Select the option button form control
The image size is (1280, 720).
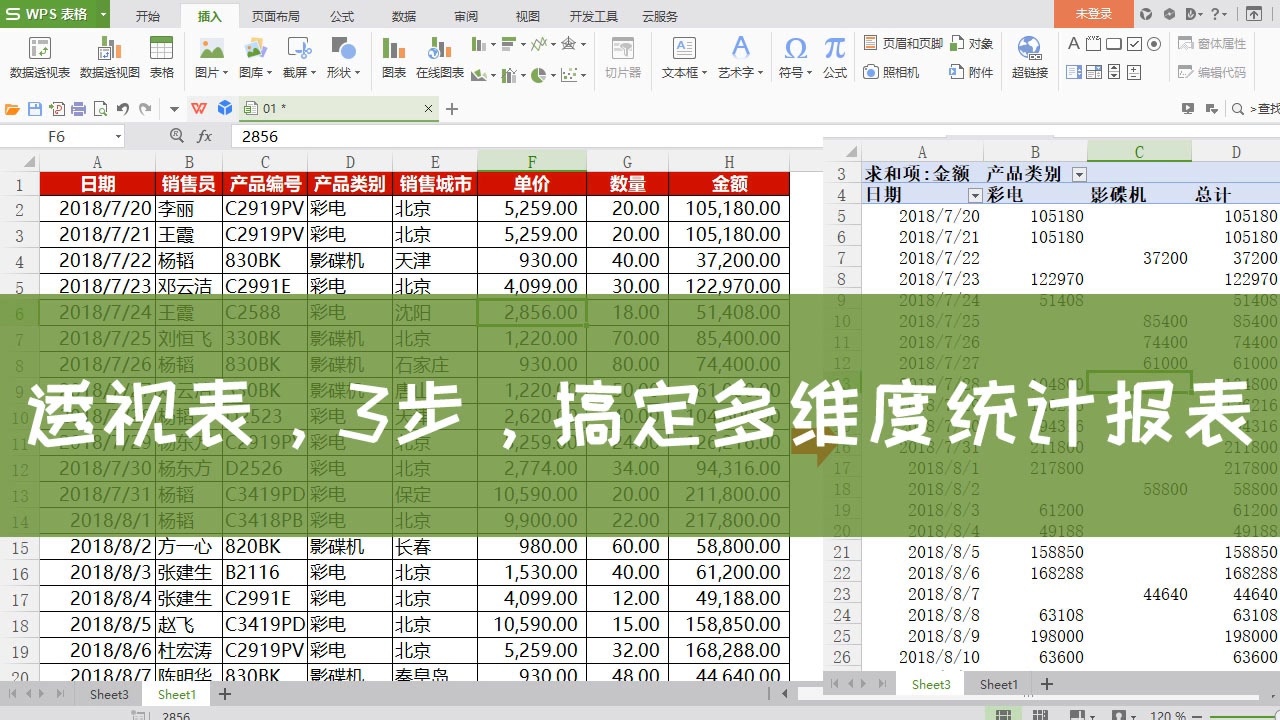tap(1154, 44)
